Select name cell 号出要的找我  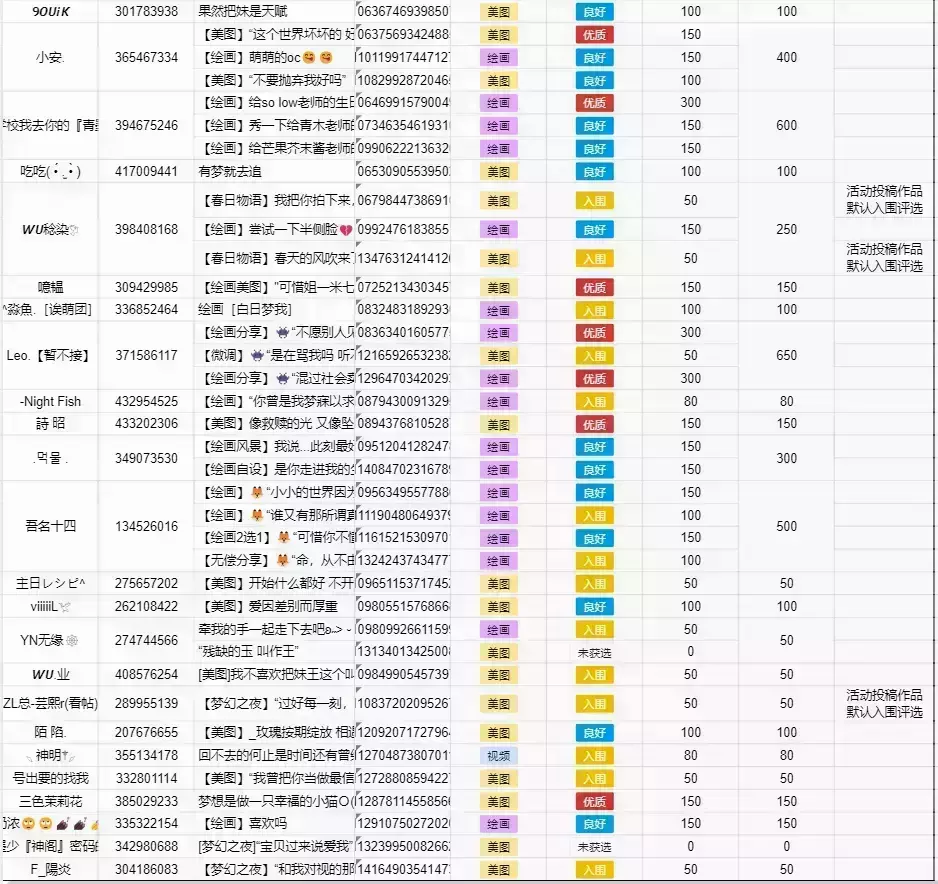tap(50, 779)
